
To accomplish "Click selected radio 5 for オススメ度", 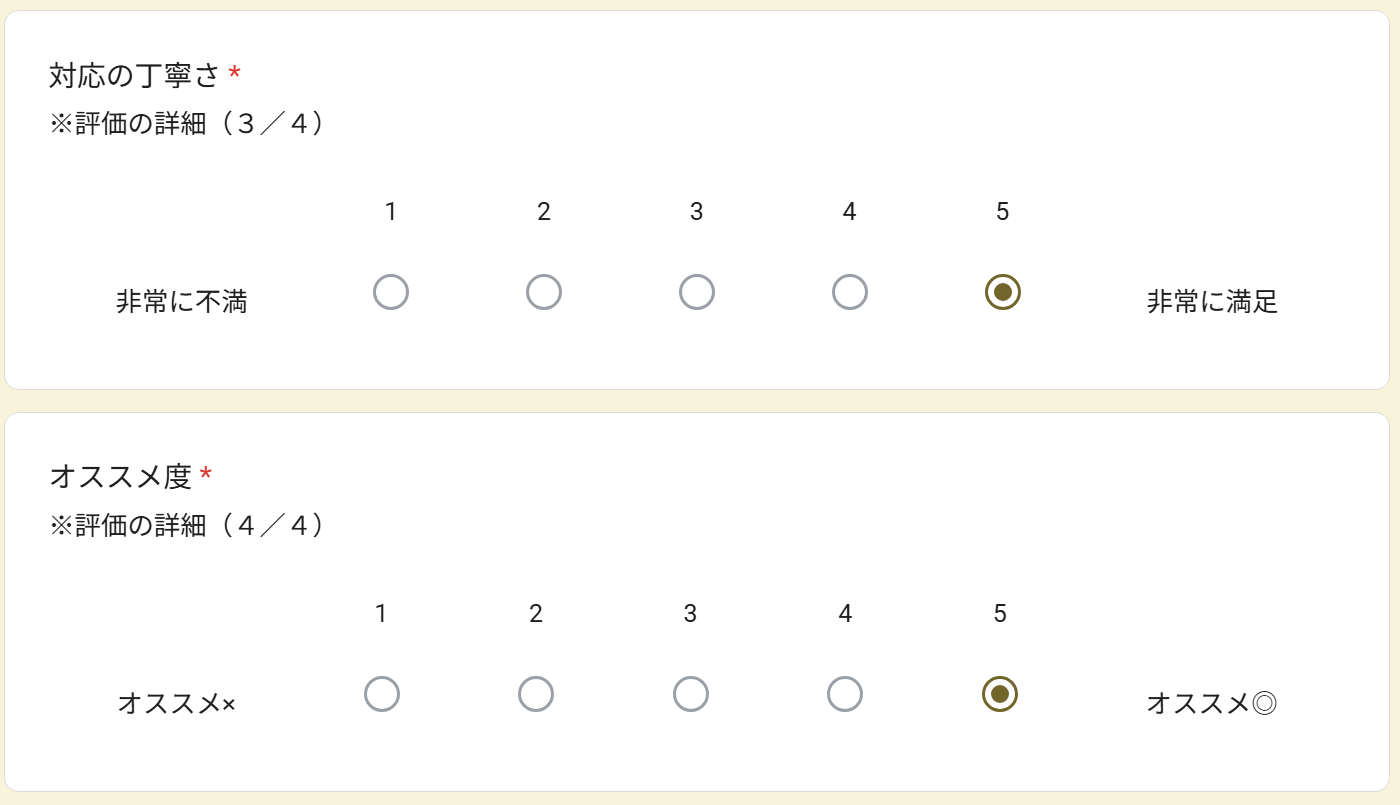I will (x=1000, y=694).
